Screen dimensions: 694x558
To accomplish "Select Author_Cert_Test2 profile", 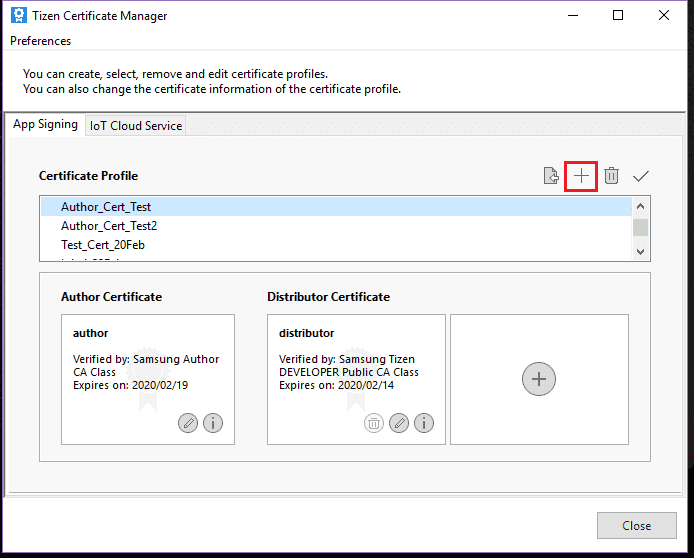I will pyautogui.click(x=336, y=226).
